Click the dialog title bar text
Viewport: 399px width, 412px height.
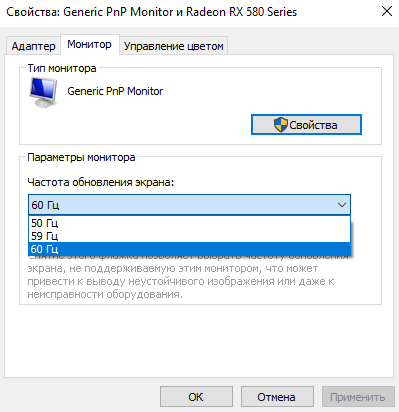click(151, 12)
